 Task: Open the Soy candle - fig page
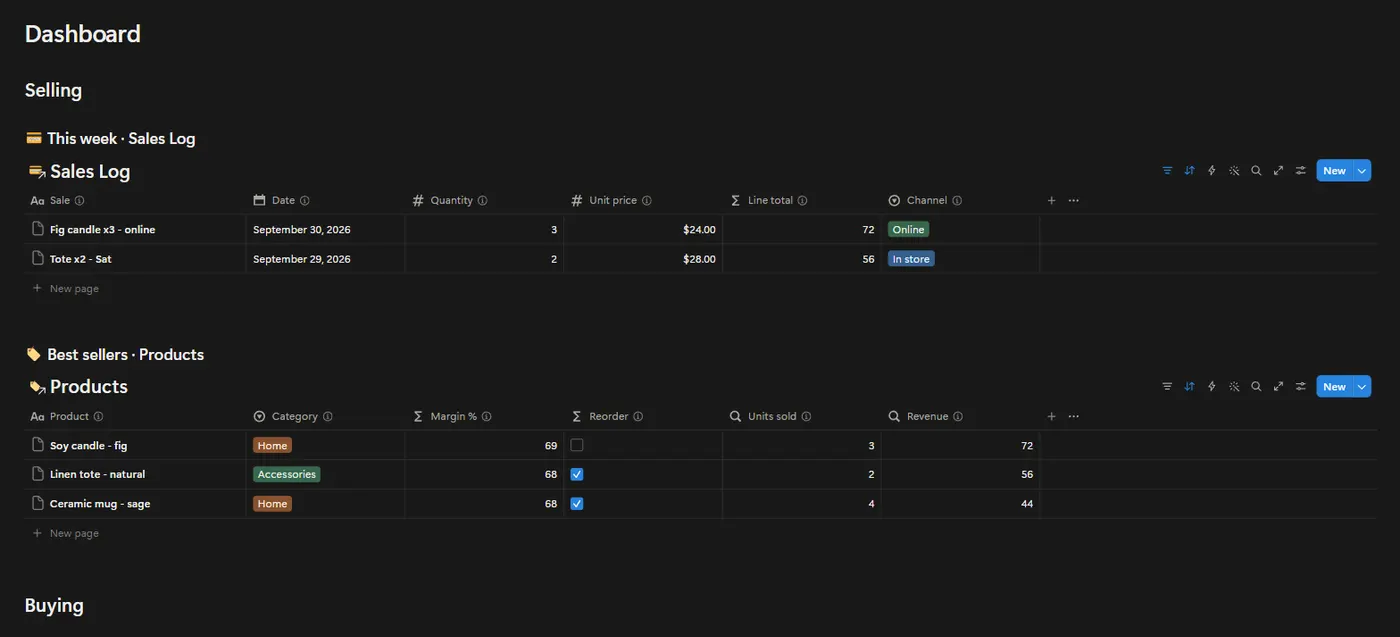[89, 445]
